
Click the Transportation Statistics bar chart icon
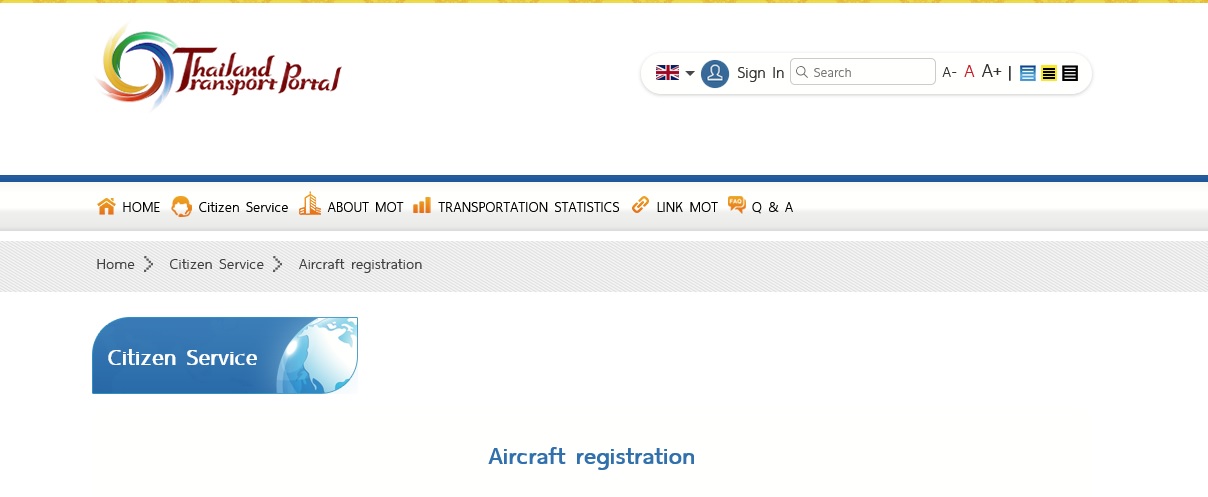[422, 205]
